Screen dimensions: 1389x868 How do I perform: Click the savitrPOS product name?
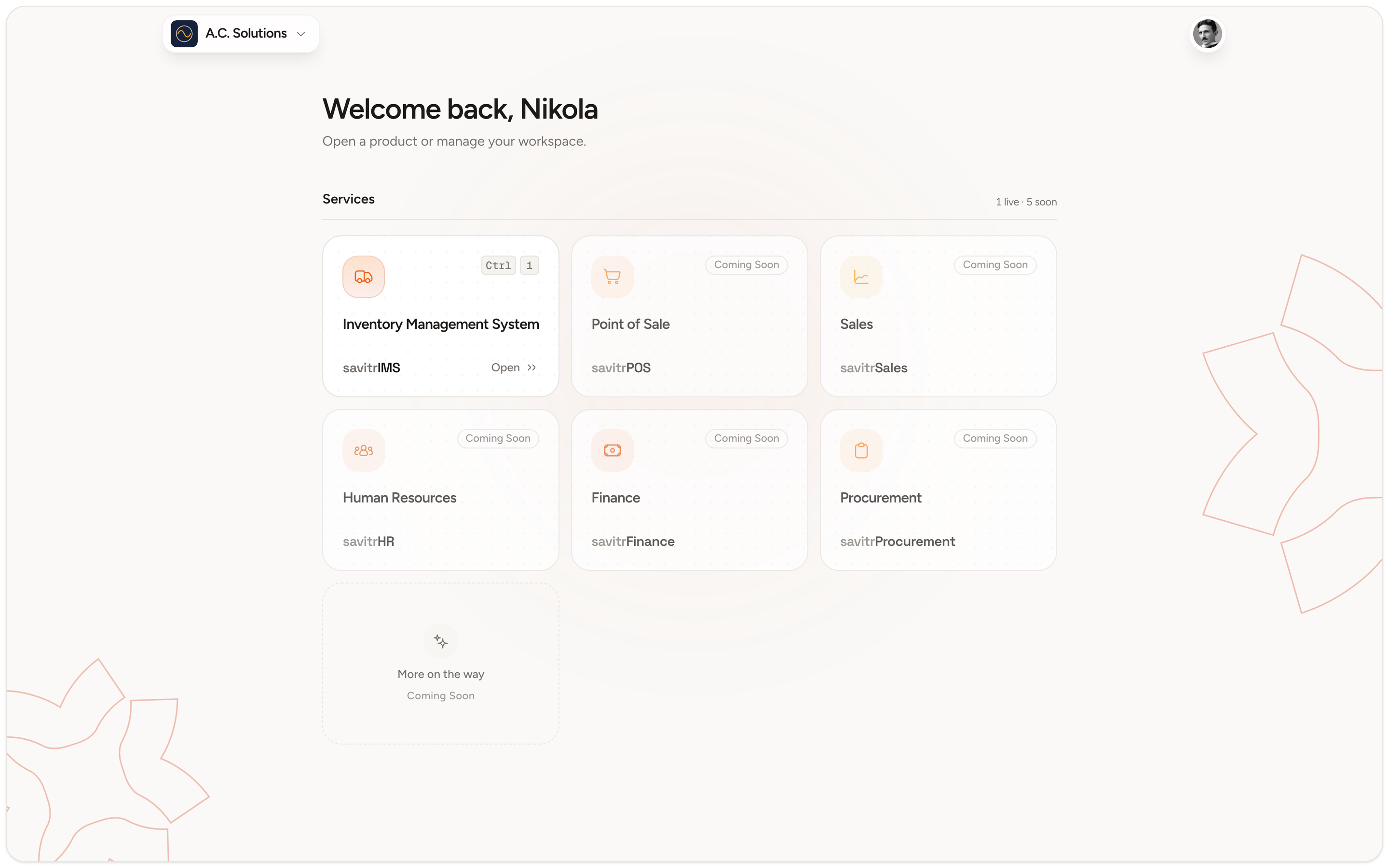621,368
